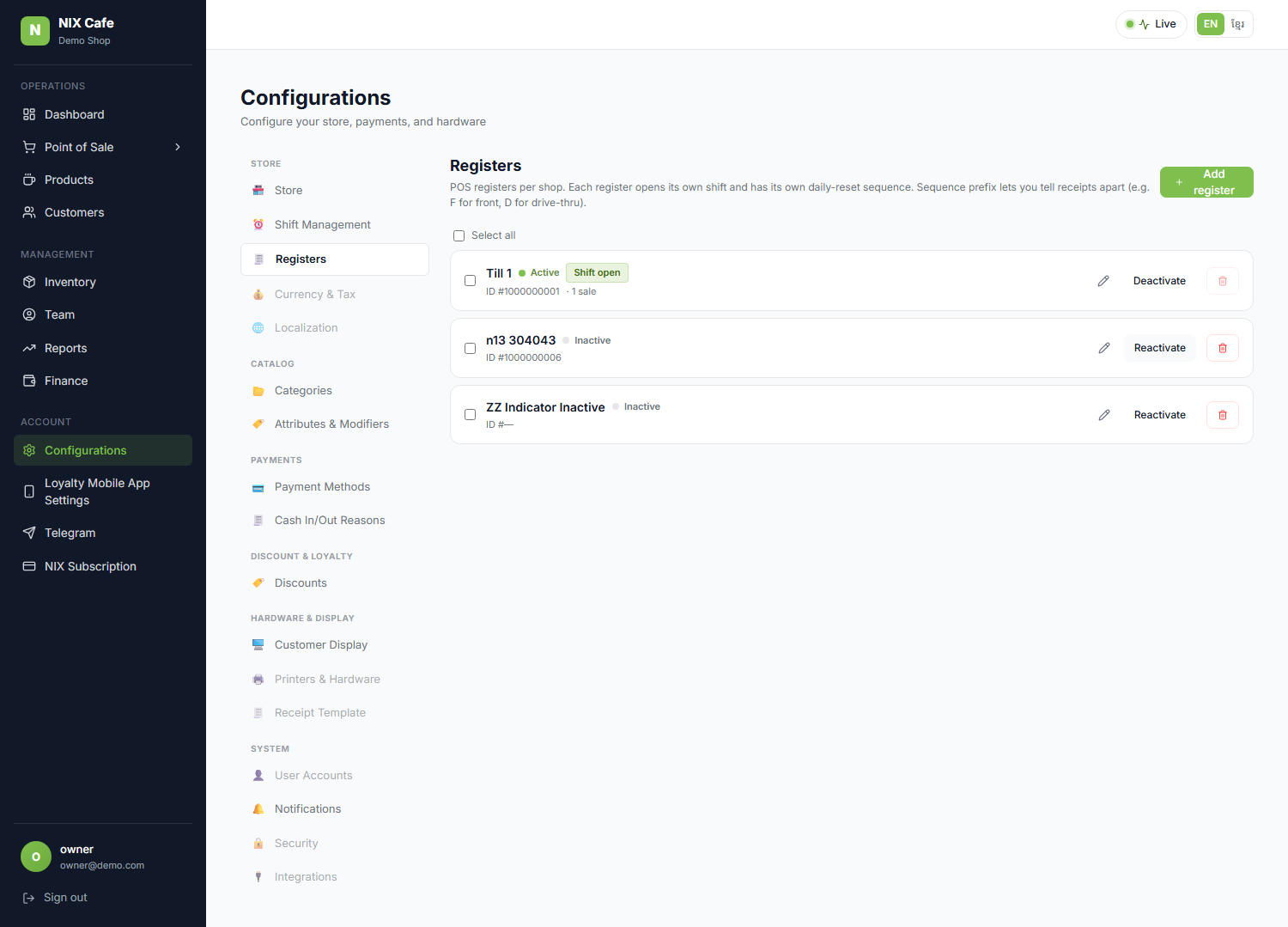Click the Shift Management alarm clock icon
The image size is (1288, 927).
tap(258, 224)
